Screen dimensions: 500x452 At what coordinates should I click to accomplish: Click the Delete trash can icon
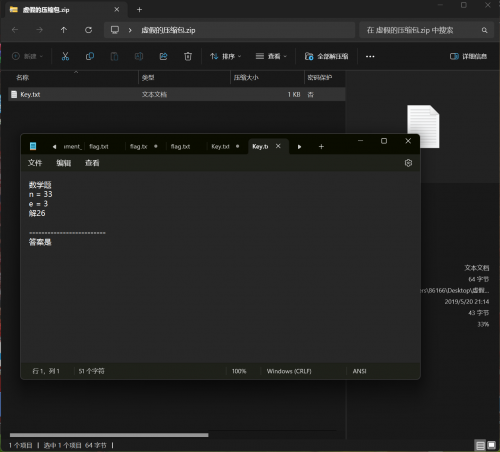pyautogui.click(x=188, y=56)
